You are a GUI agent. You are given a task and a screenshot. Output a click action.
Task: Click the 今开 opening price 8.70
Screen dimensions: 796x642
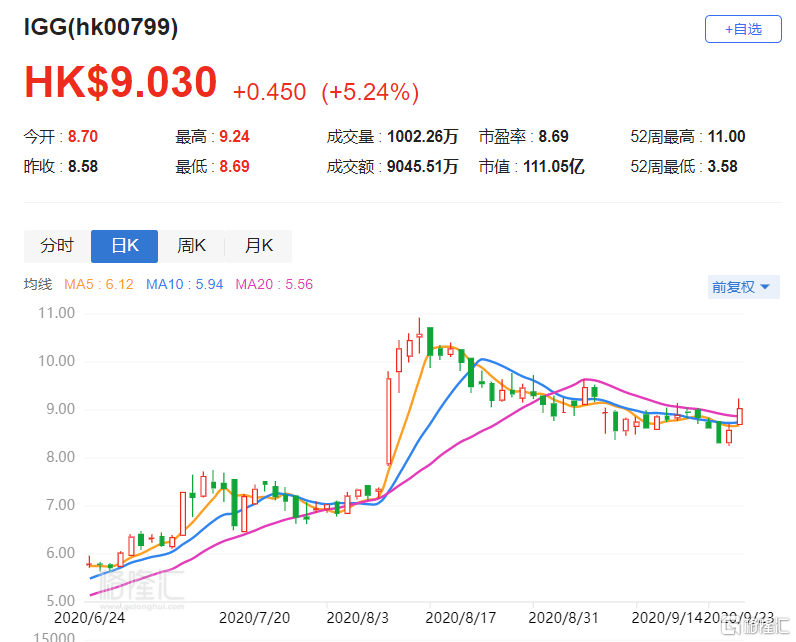click(x=83, y=137)
